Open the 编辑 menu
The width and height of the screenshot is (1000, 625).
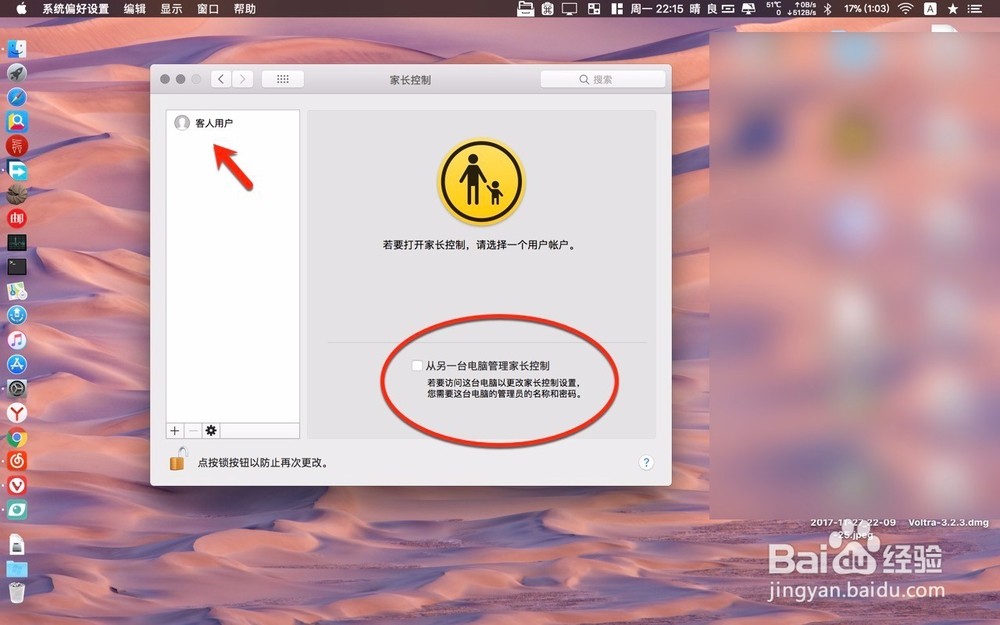(135, 9)
